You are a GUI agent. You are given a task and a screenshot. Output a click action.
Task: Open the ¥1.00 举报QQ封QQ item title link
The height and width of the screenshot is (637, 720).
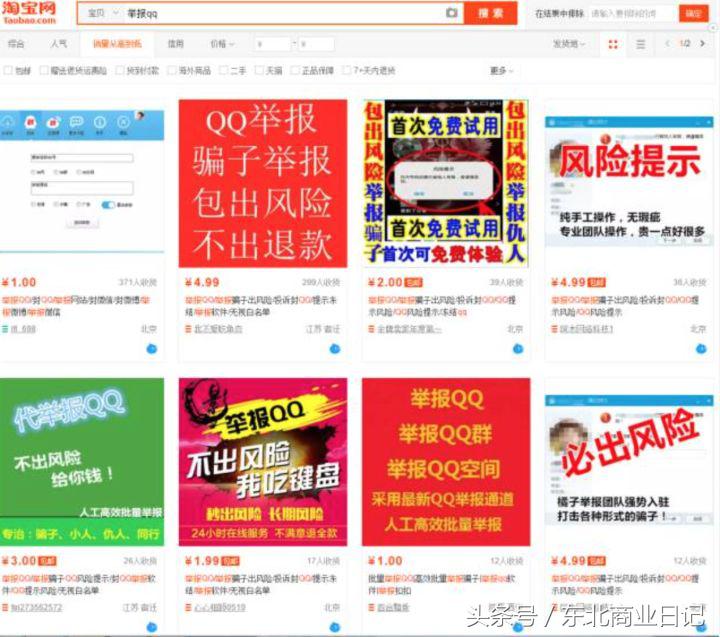(x=76, y=306)
